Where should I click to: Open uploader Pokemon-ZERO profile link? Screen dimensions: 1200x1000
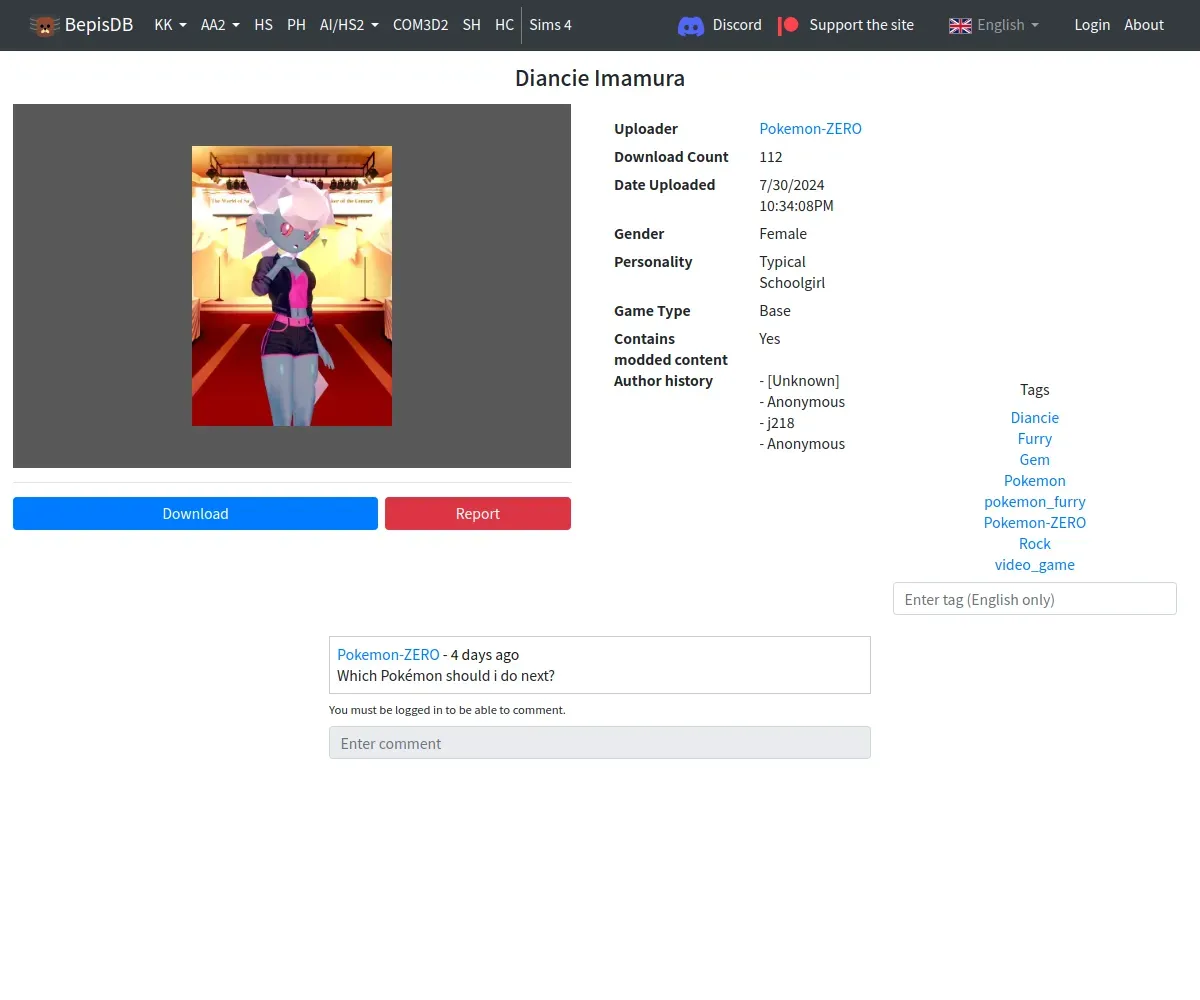point(810,128)
